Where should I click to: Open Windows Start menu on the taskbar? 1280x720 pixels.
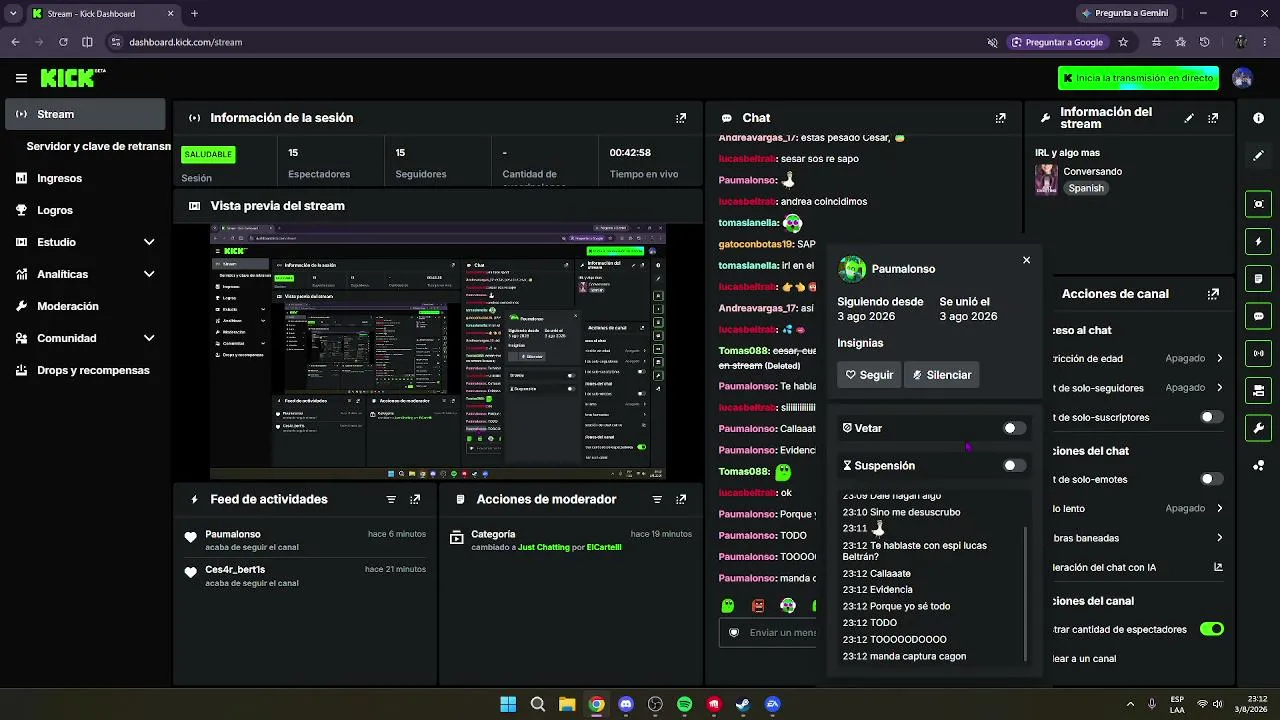[x=508, y=704]
